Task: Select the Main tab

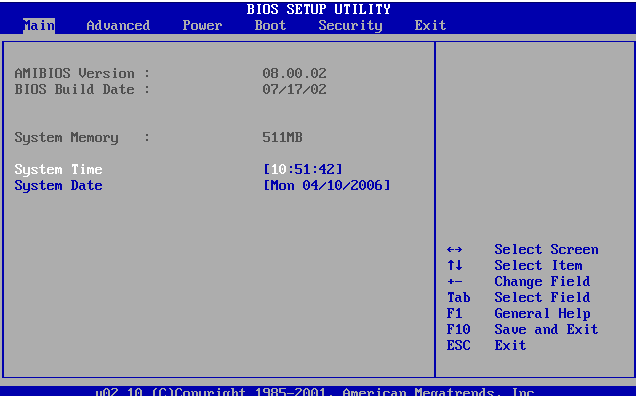Action: click(39, 26)
